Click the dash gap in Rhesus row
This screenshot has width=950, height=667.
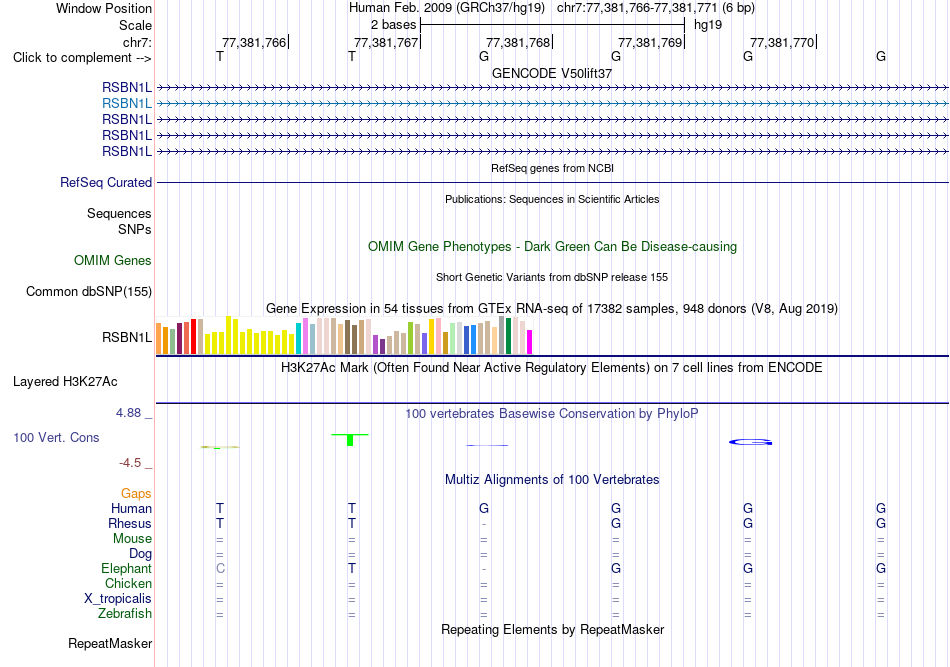point(483,524)
